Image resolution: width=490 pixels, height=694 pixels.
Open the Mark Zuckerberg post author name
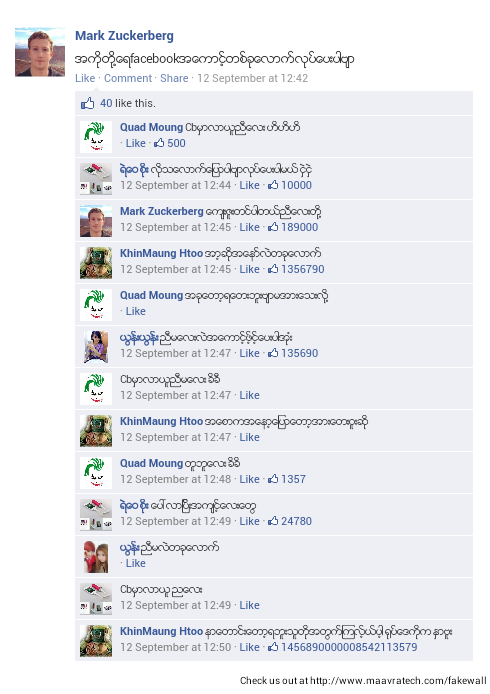click(x=124, y=36)
